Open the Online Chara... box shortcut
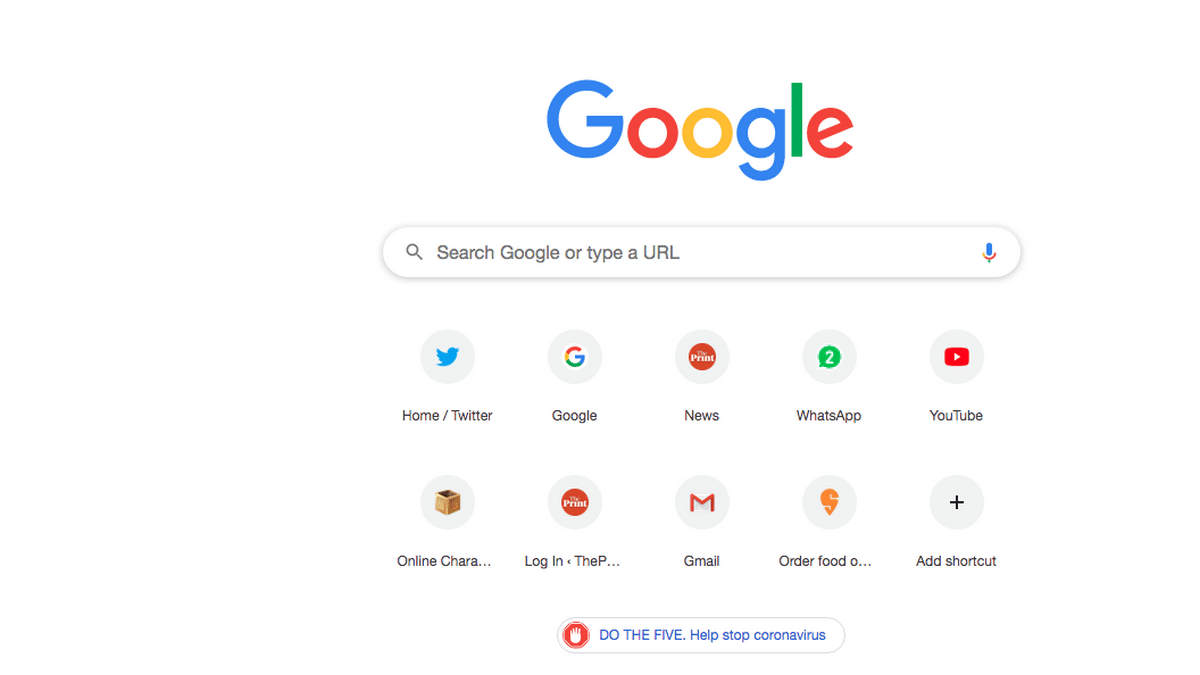Image resolution: width=1200 pixels, height=675 pixels. point(447,502)
